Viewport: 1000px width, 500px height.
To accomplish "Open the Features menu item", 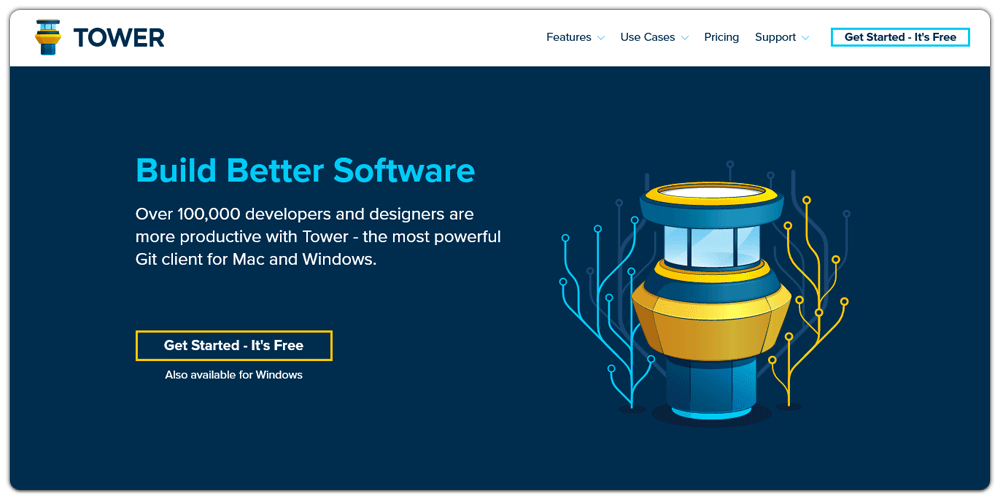I will 568,37.
